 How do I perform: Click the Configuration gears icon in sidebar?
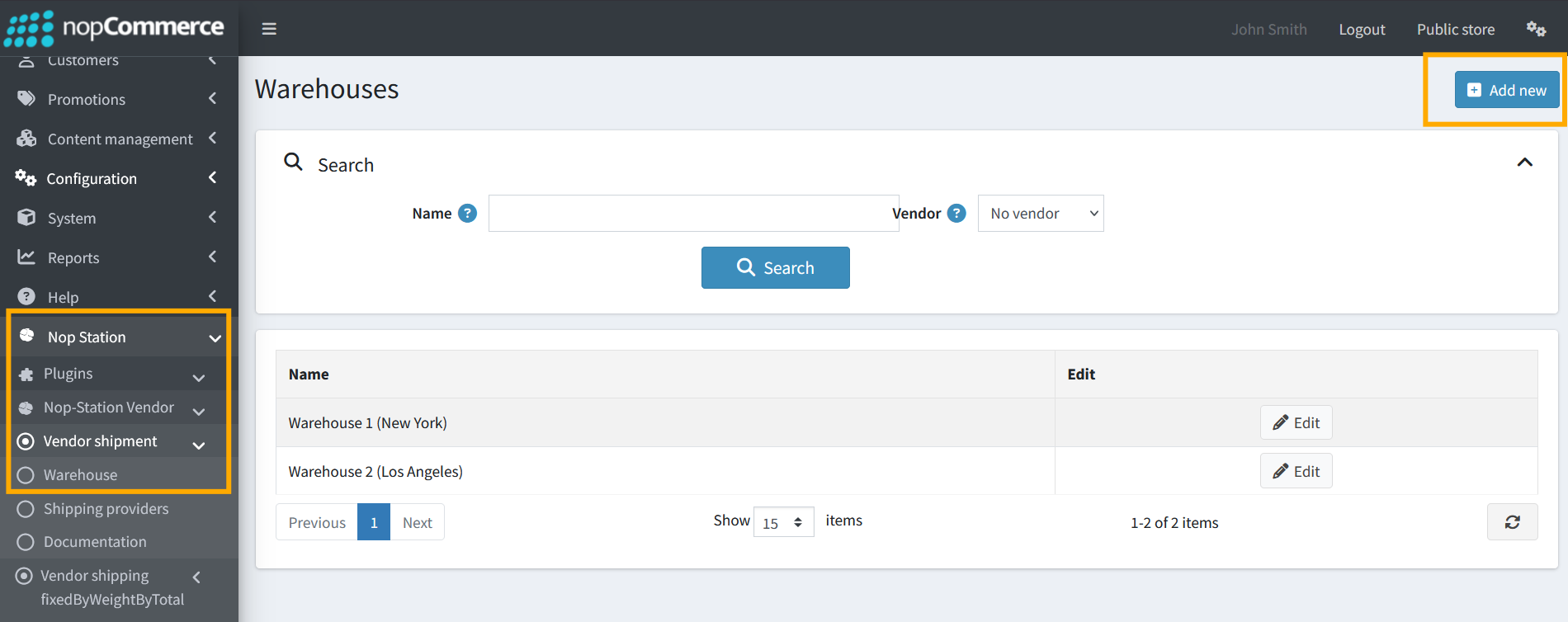point(26,178)
